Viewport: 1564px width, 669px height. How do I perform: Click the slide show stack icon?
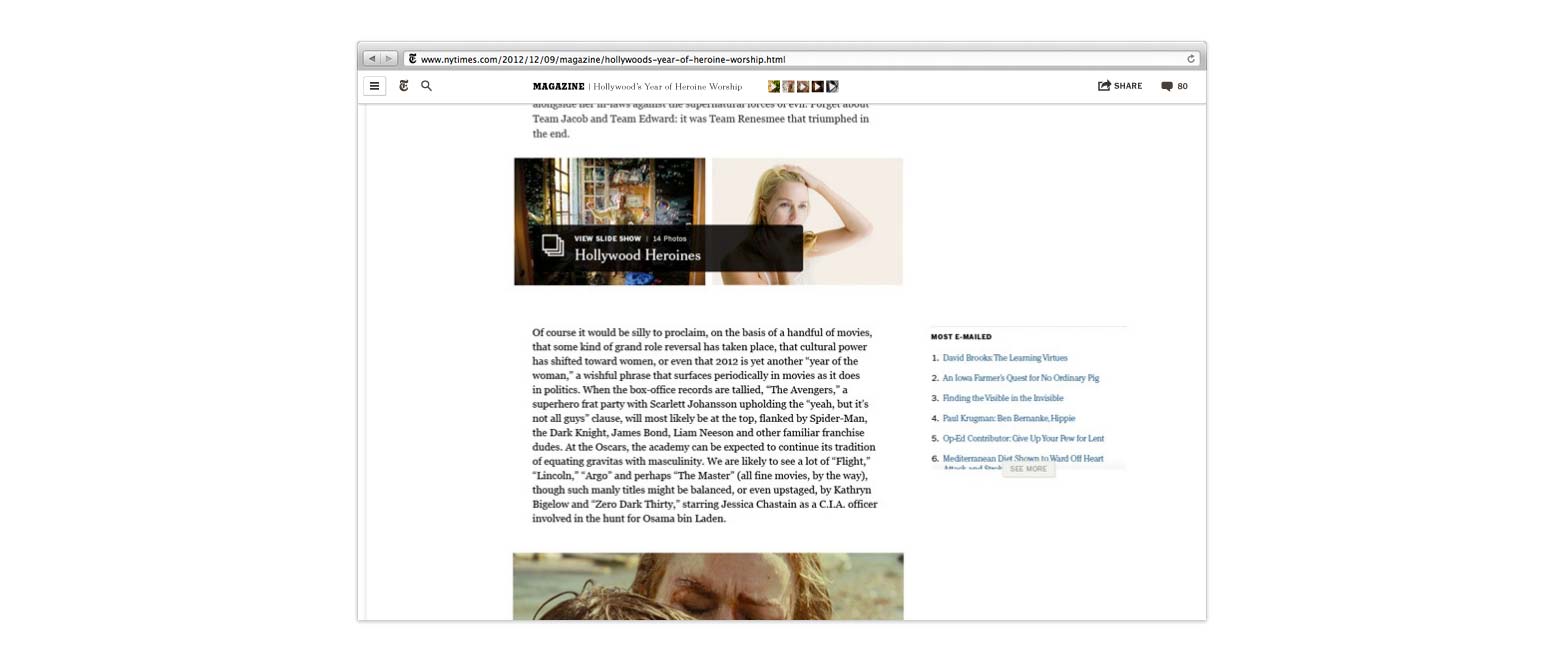[553, 245]
